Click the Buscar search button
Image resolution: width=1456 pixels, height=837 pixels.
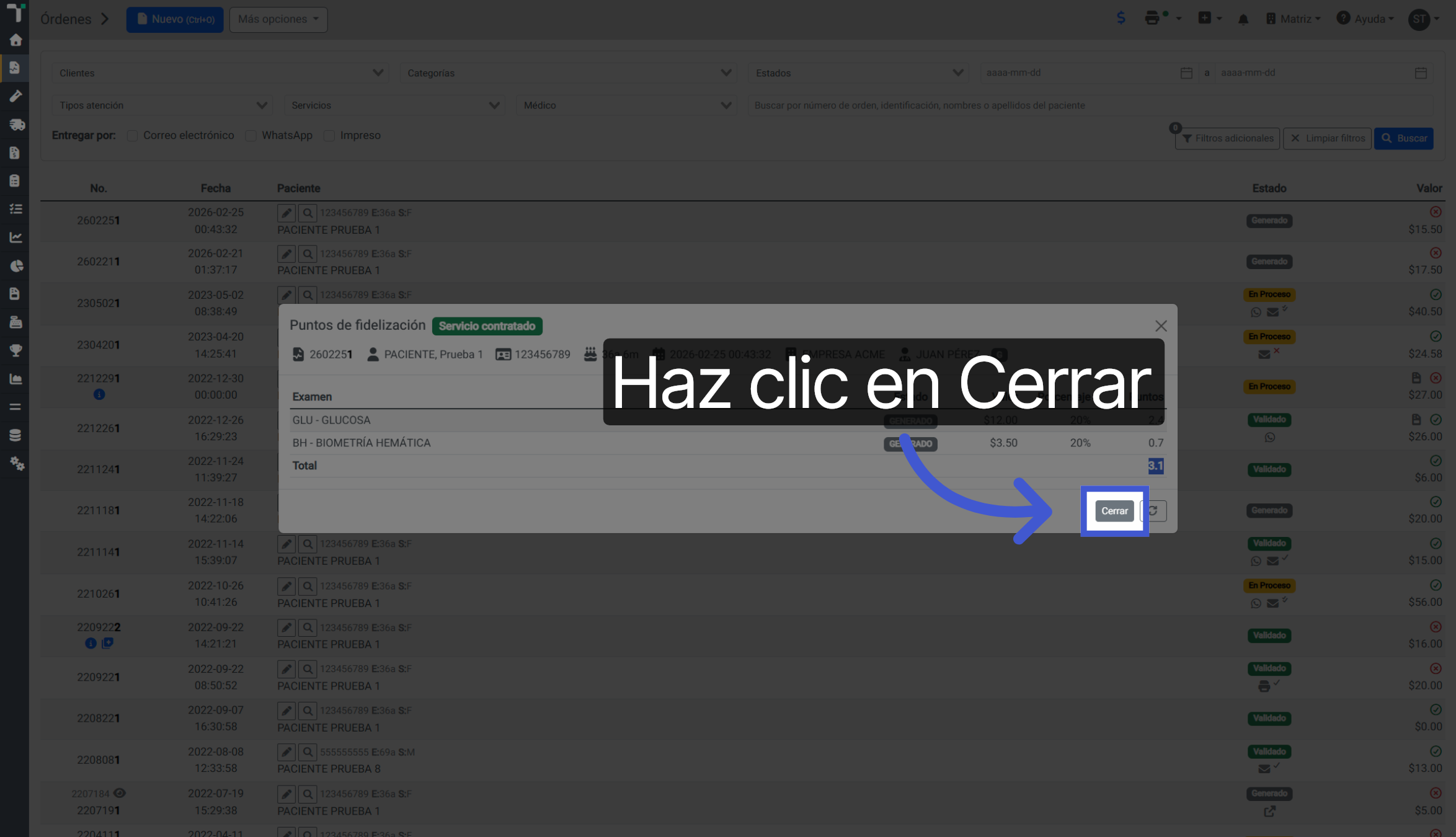click(1404, 138)
